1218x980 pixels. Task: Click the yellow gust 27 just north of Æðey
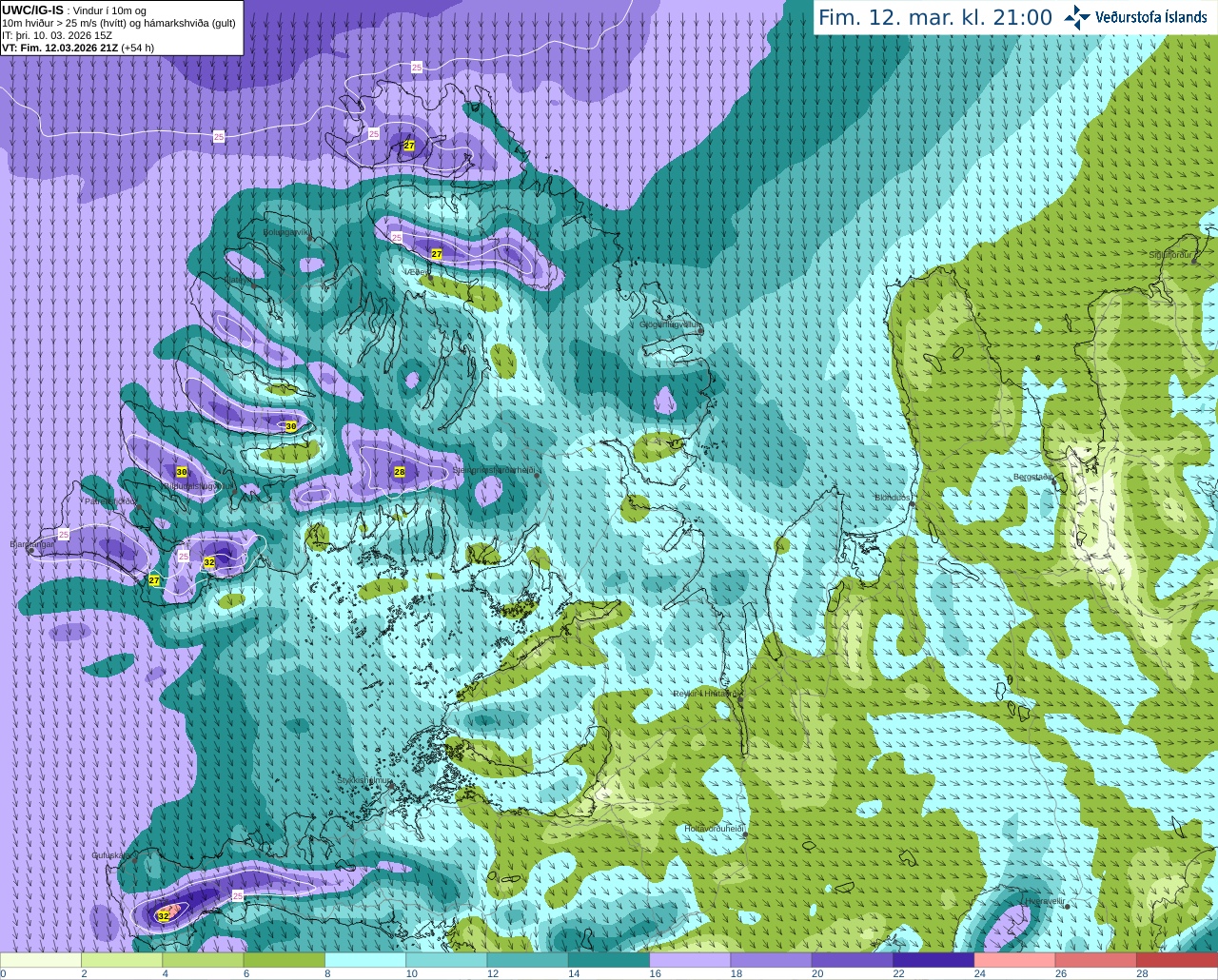(x=437, y=254)
